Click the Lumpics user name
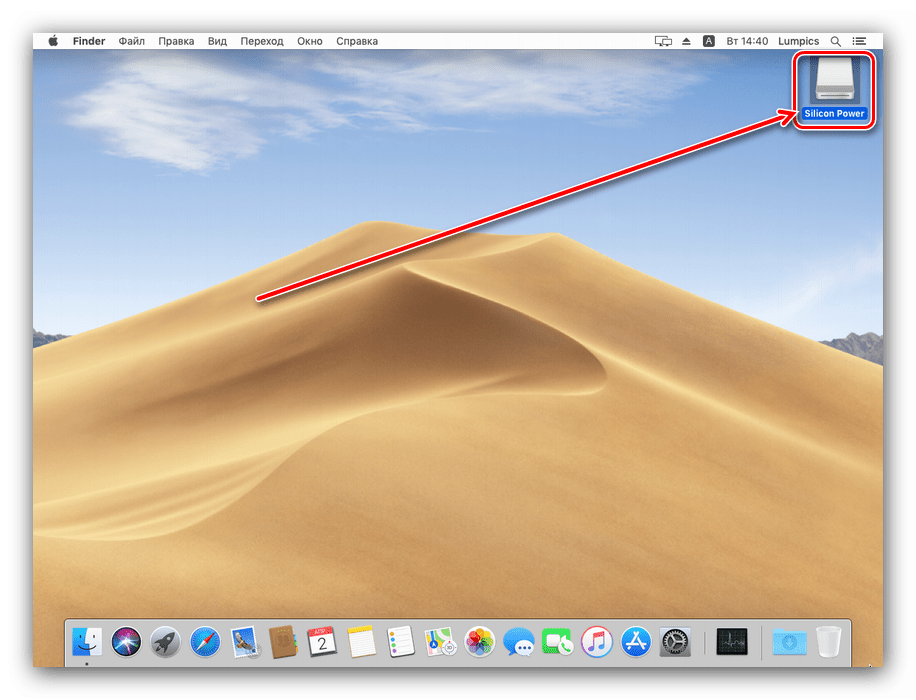Image resolution: width=916 pixels, height=700 pixels. click(x=798, y=41)
